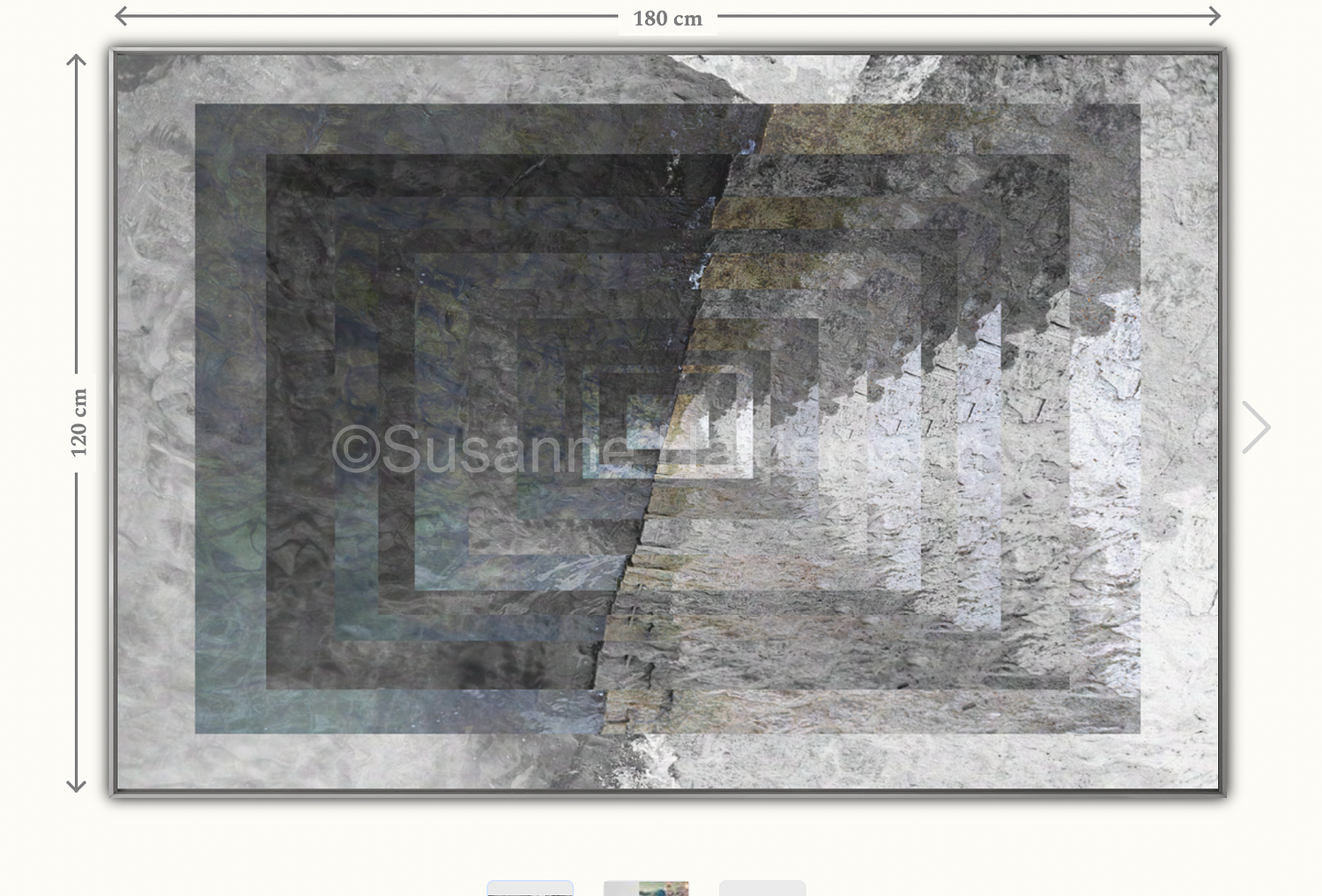The image size is (1322, 896).
Task: Click the top-left corner of the frame
Action: (x=114, y=53)
